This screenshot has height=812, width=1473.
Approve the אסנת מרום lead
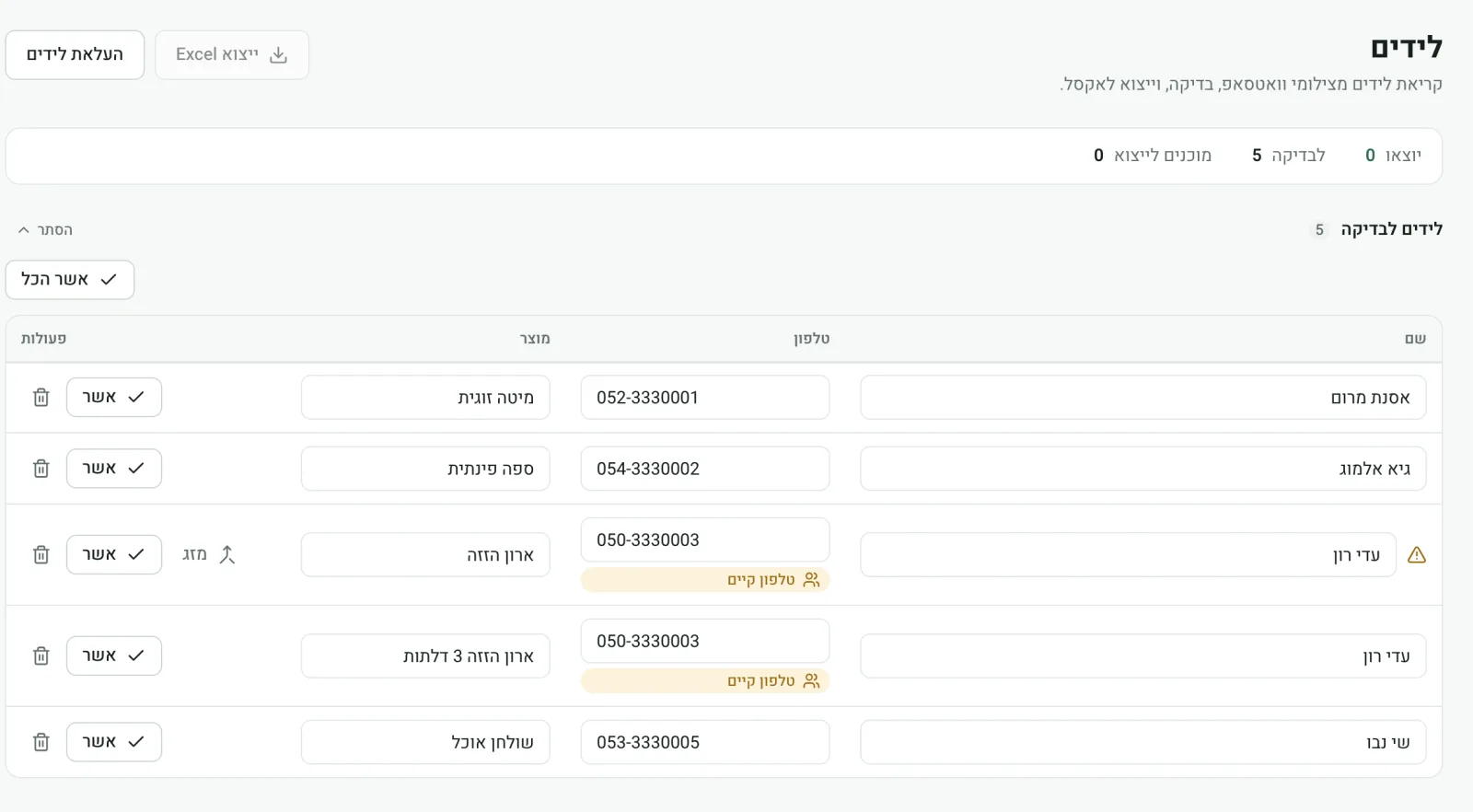point(114,397)
